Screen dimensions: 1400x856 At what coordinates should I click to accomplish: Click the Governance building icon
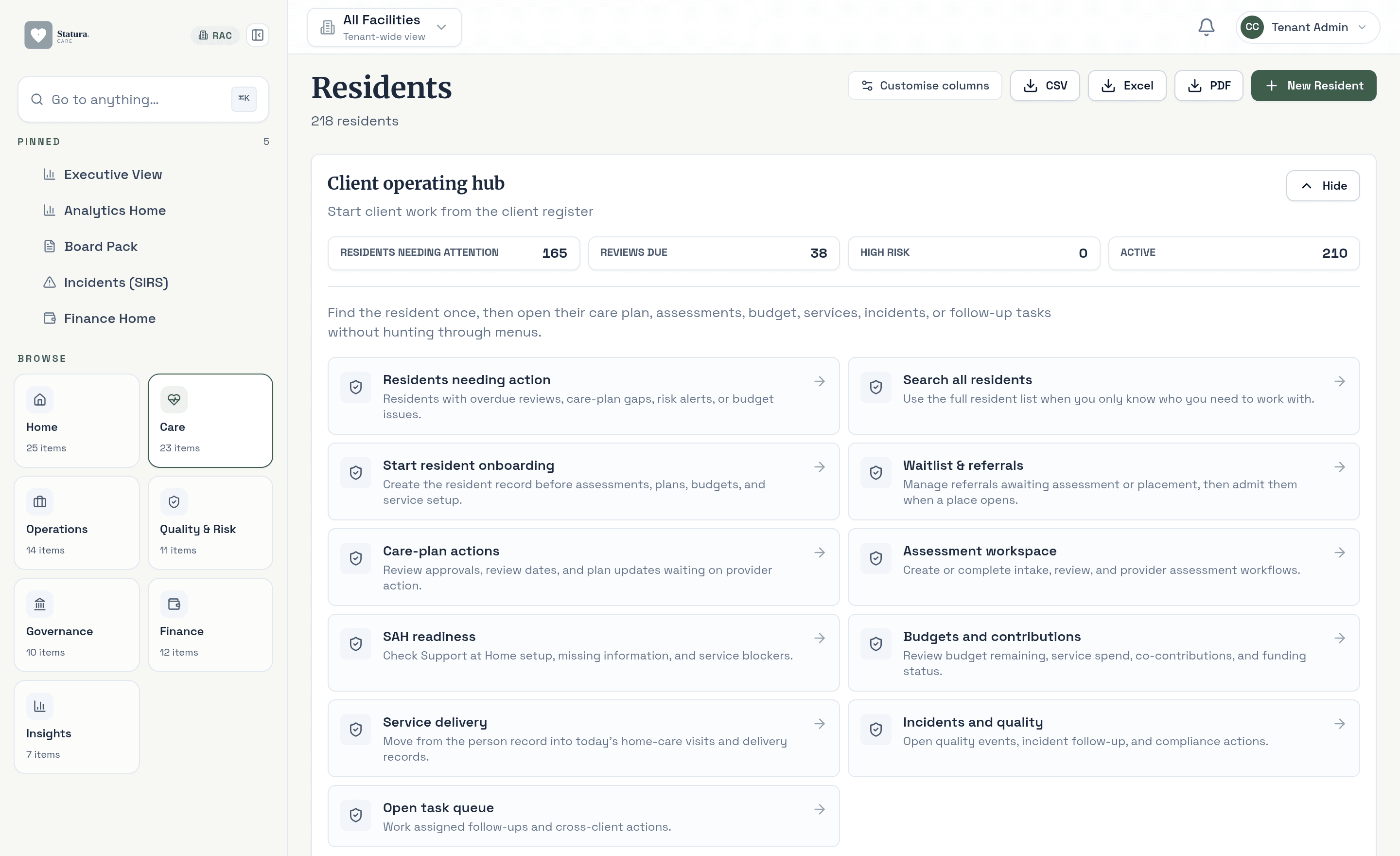click(40, 604)
